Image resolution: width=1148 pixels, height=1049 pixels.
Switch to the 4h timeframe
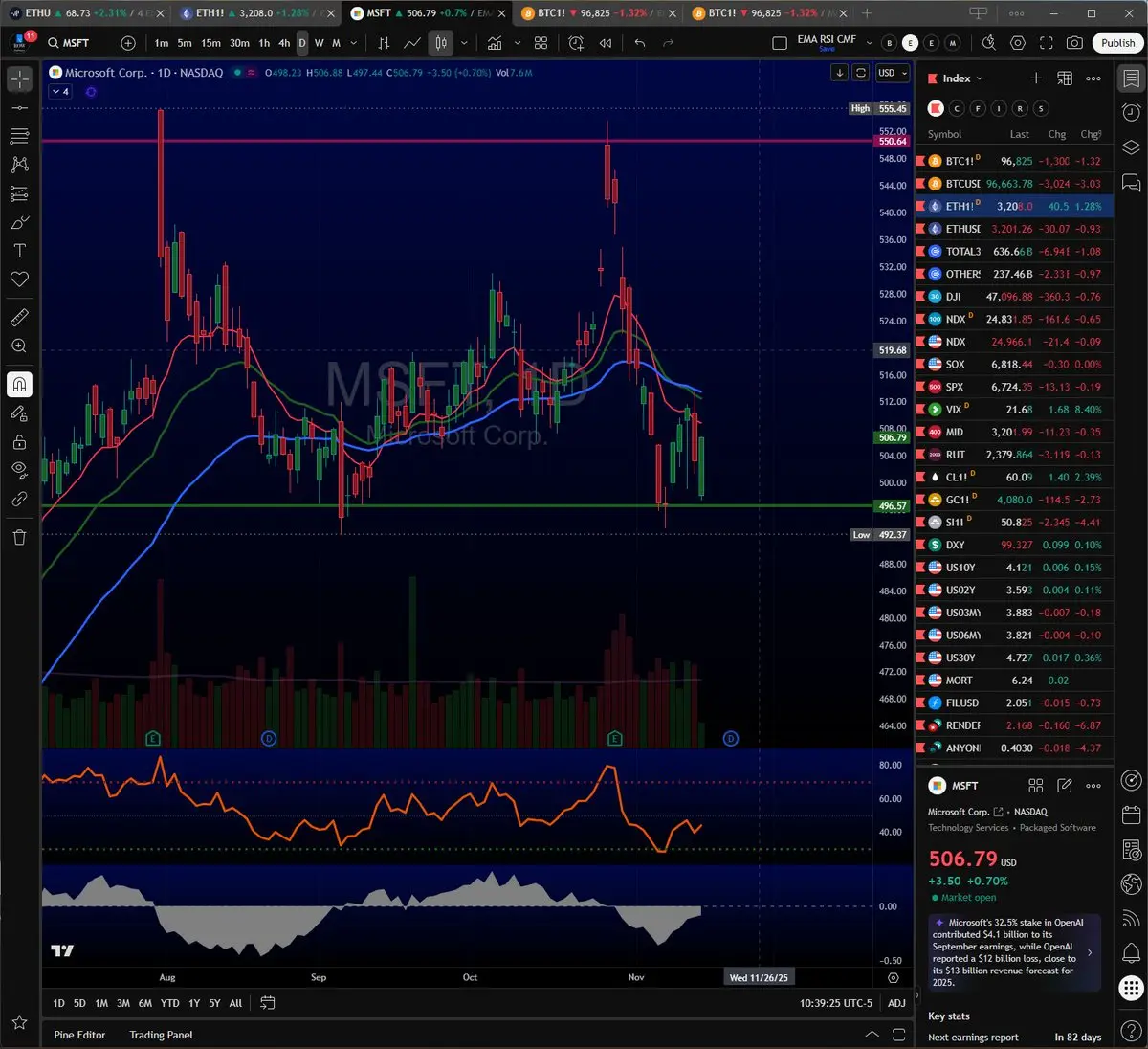284,43
